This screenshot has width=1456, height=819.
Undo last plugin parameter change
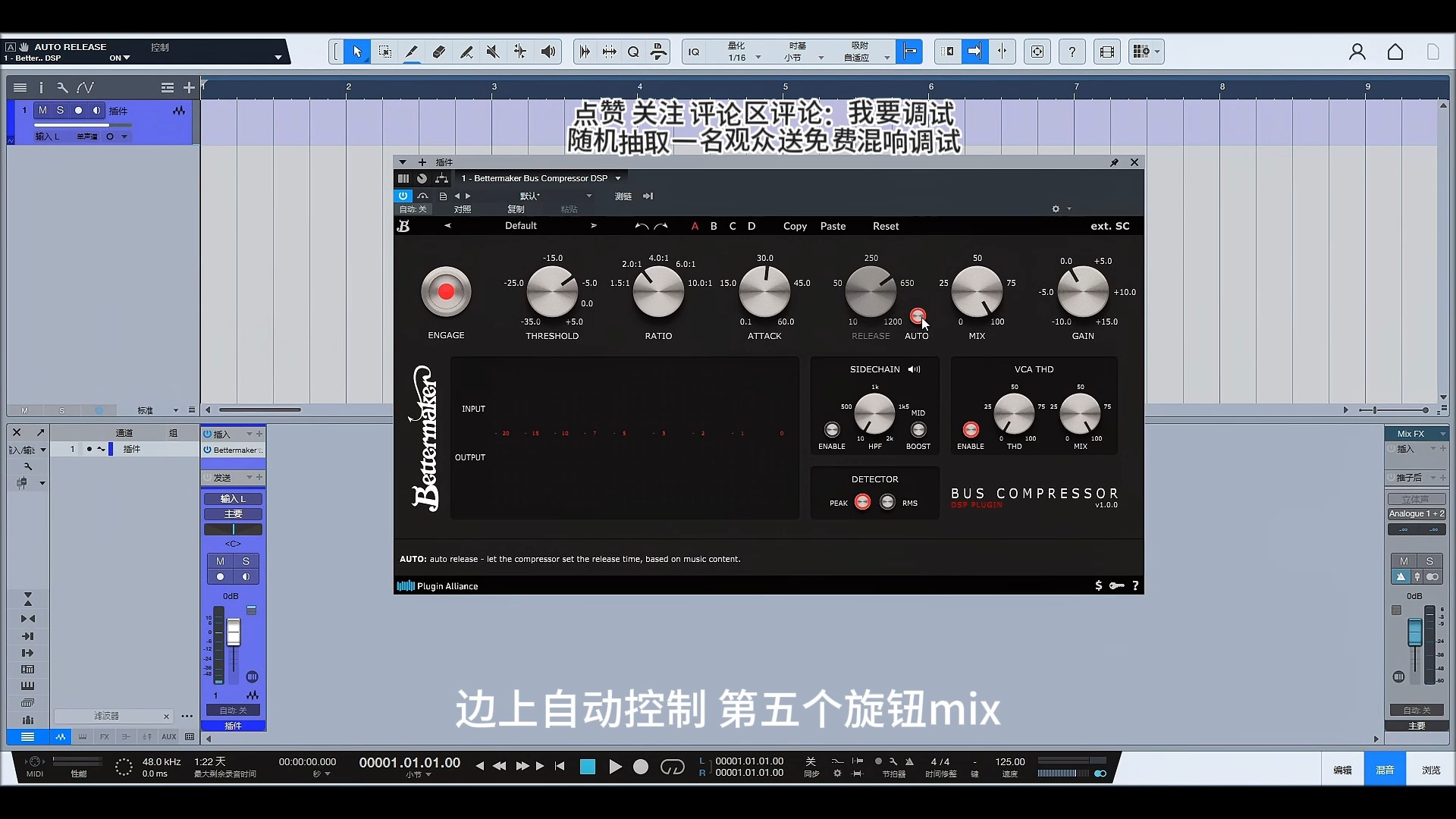642,226
